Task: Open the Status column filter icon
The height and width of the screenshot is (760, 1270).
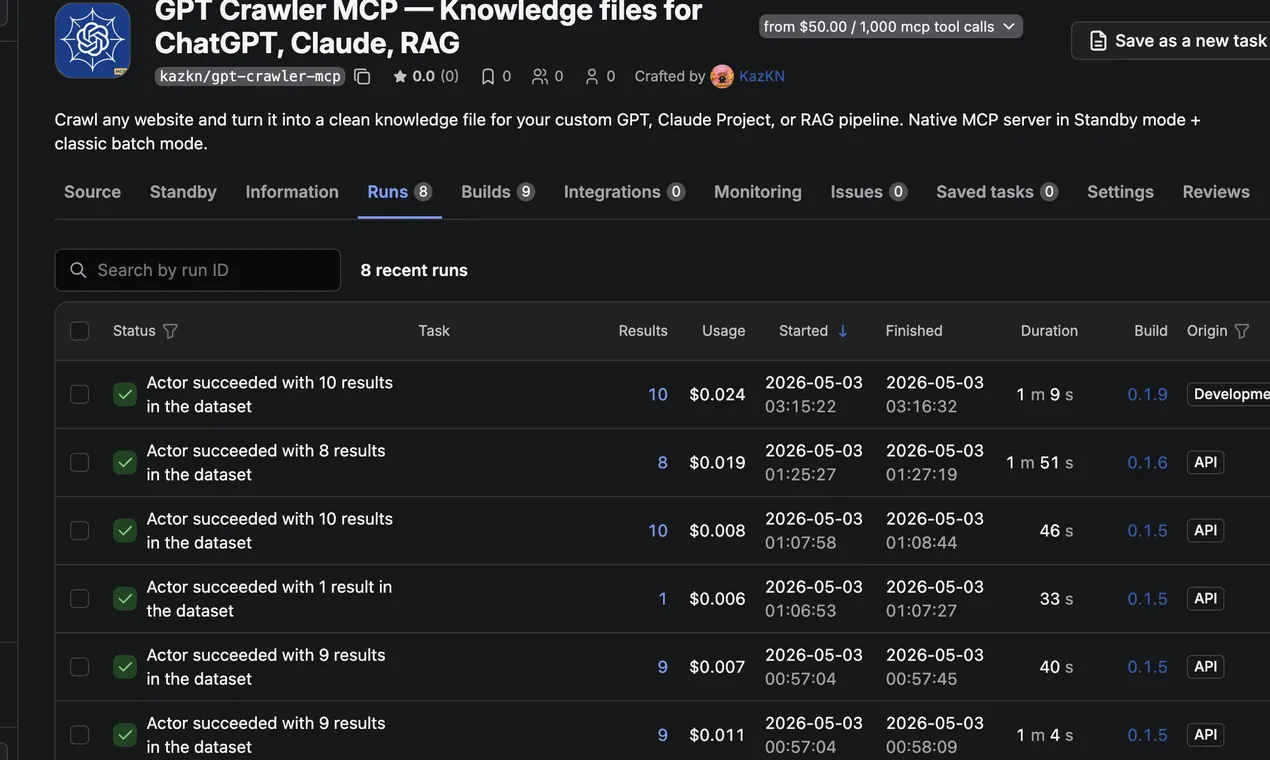Action: point(170,331)
